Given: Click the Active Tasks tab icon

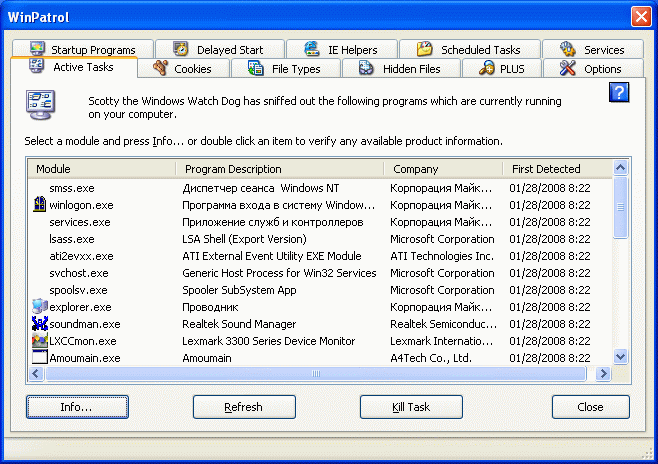Looking at the screenshot, I should pyautogui.click(x=37, y=66).
